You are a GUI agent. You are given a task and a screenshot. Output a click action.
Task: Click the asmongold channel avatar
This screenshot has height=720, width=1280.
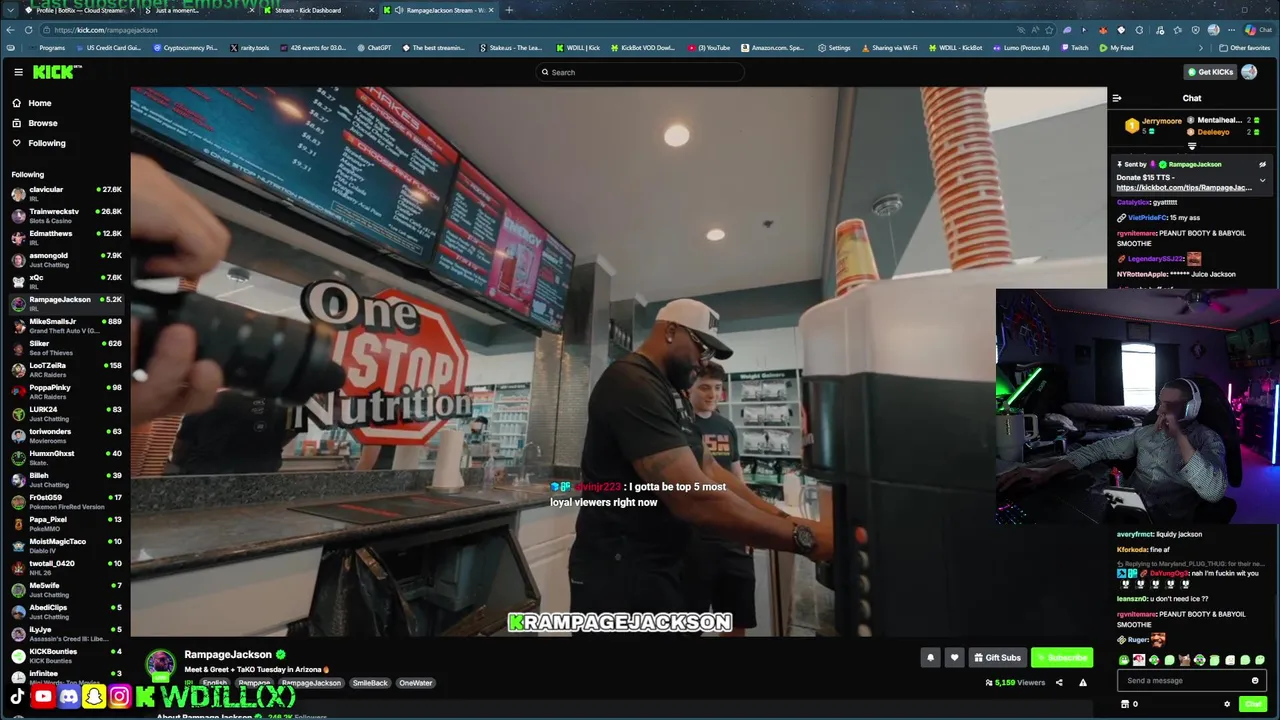point(18,260)
